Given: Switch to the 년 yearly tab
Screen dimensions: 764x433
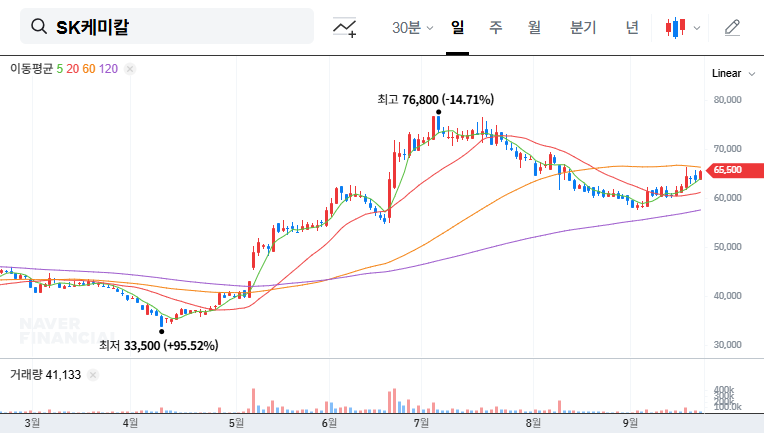Looking at the screenshot, I should [x=632, y=27].
